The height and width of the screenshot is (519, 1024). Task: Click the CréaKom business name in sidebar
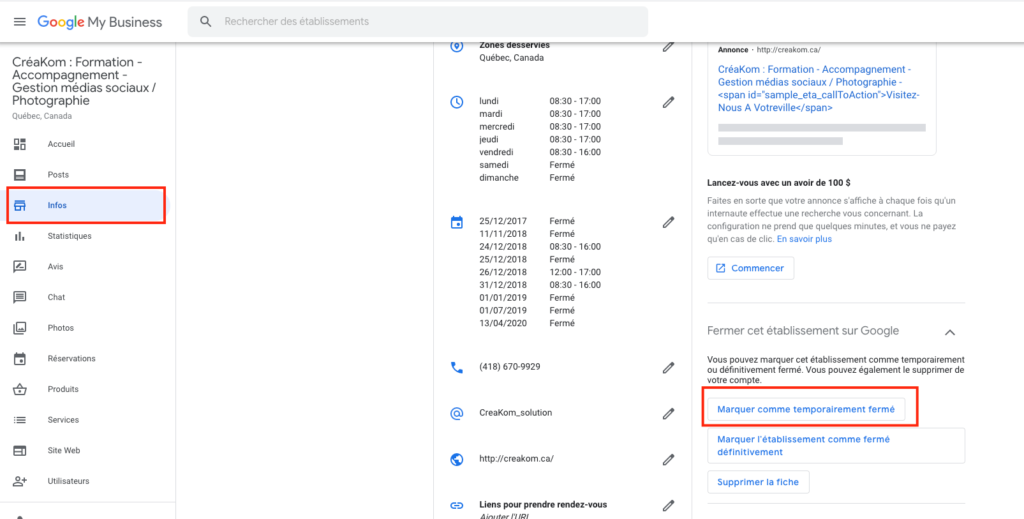tap(84, 82)
